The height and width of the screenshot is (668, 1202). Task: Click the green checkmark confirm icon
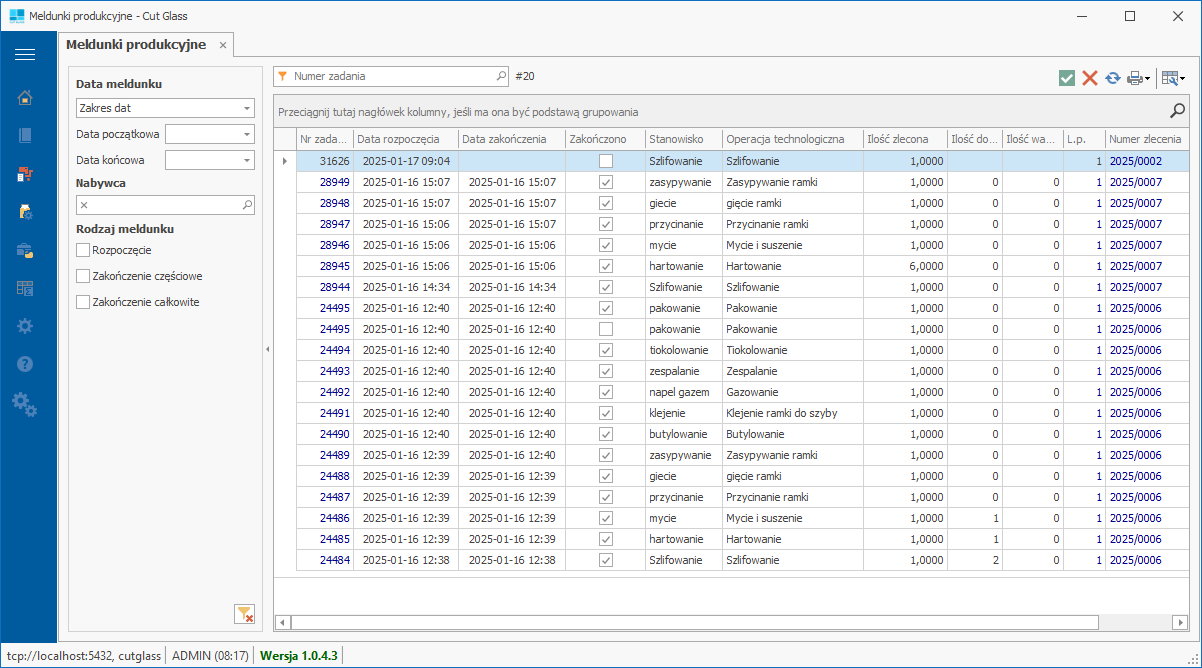click(x=1067, y=78)
